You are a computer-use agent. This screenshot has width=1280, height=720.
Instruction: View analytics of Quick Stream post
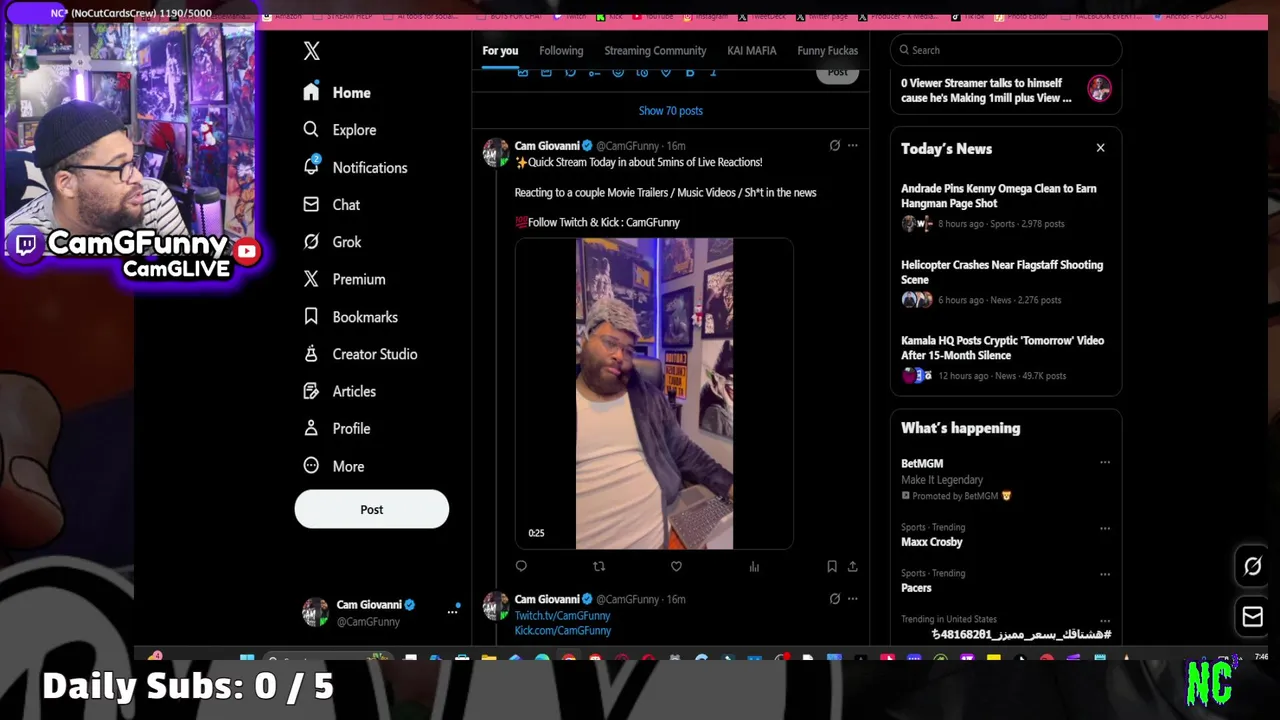coord(754,567)
